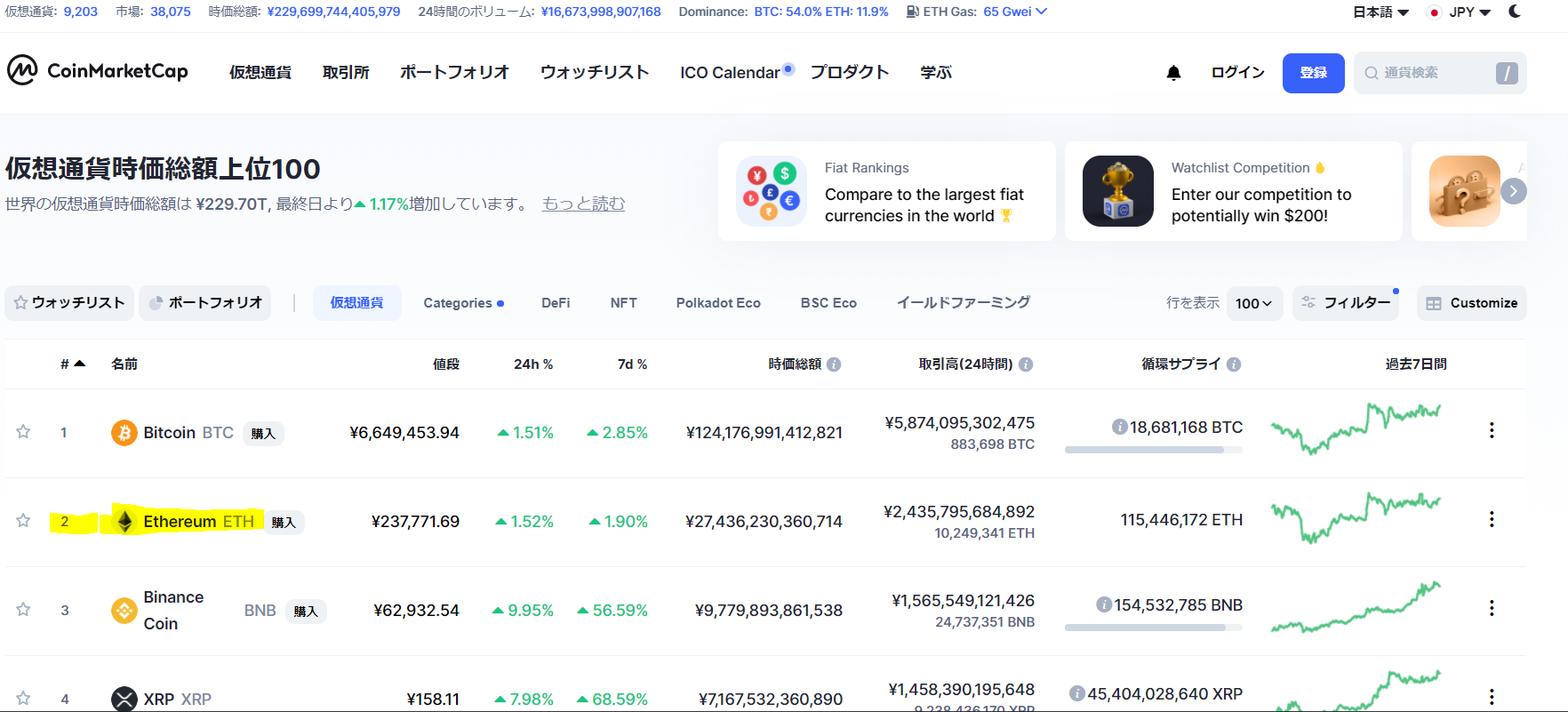This screenshot has height=712, width=1568.
Task: Expand the ETH Gas 65 Gwei dropdown
Action: coord(1015,12)
